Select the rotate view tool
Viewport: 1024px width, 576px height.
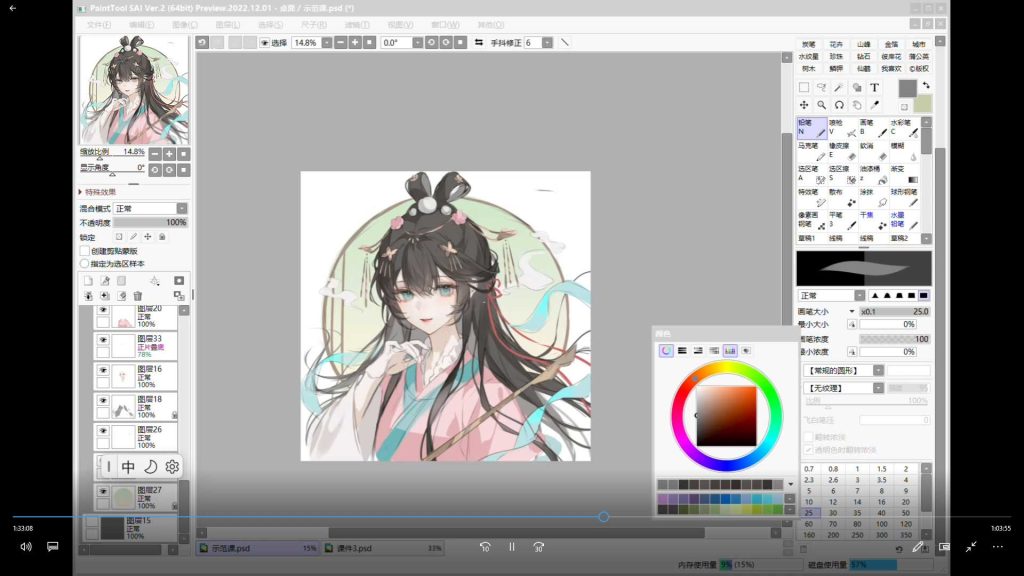[x=839, y=105]
